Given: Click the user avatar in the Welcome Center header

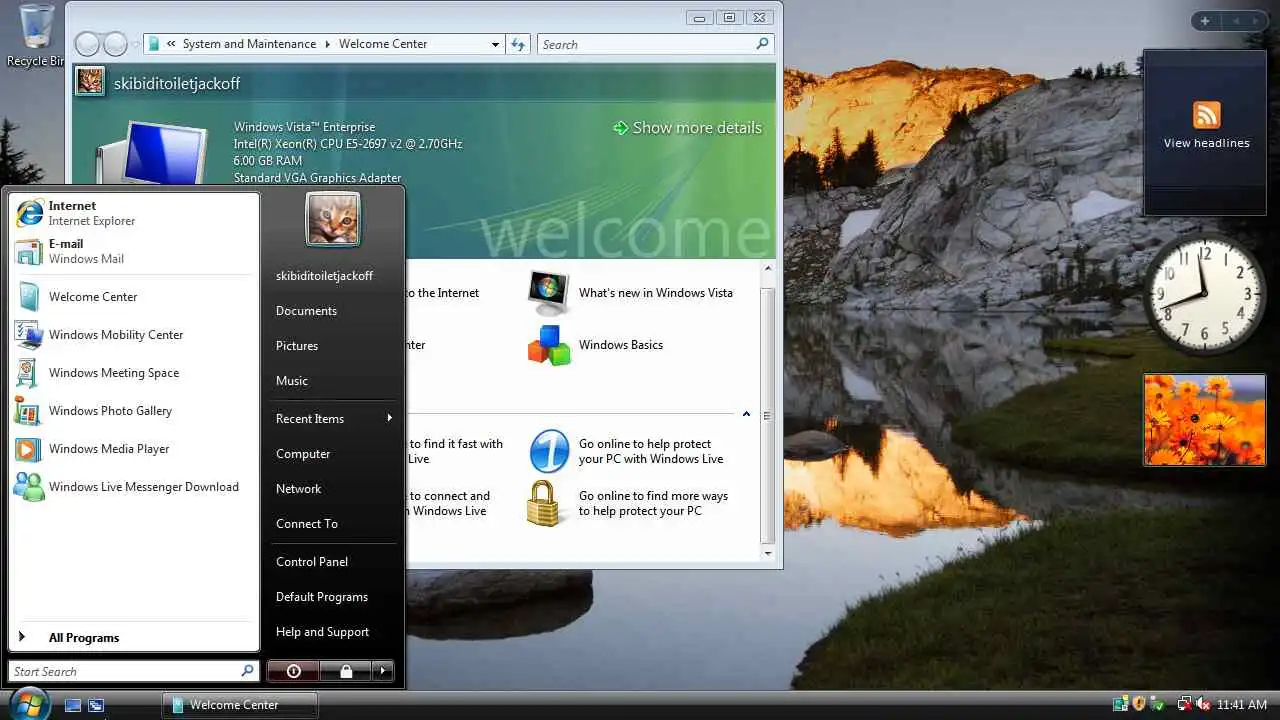Looking at the screenshot, I should [90, 81].
